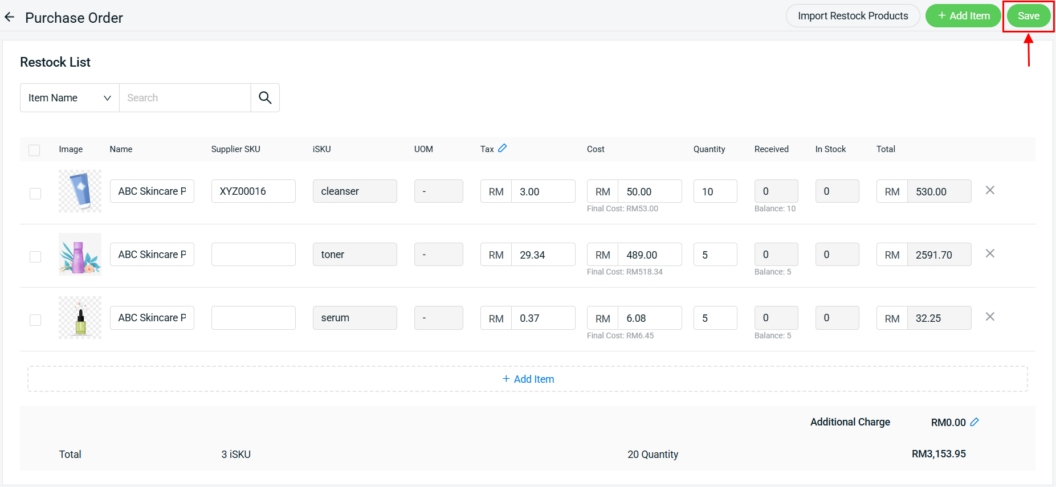The width and height of the screenshot is (1056, 487).
Task: Edit tax using the pencil icon
Action: [x=502, y=149]
